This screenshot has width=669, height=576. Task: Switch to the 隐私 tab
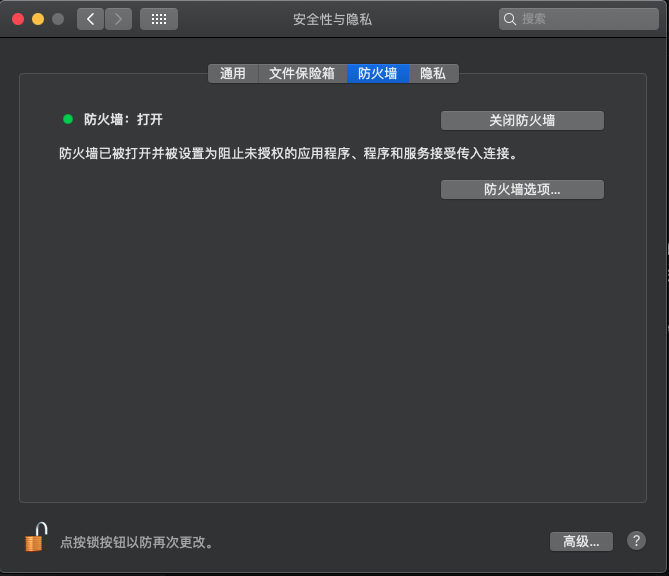433,73
